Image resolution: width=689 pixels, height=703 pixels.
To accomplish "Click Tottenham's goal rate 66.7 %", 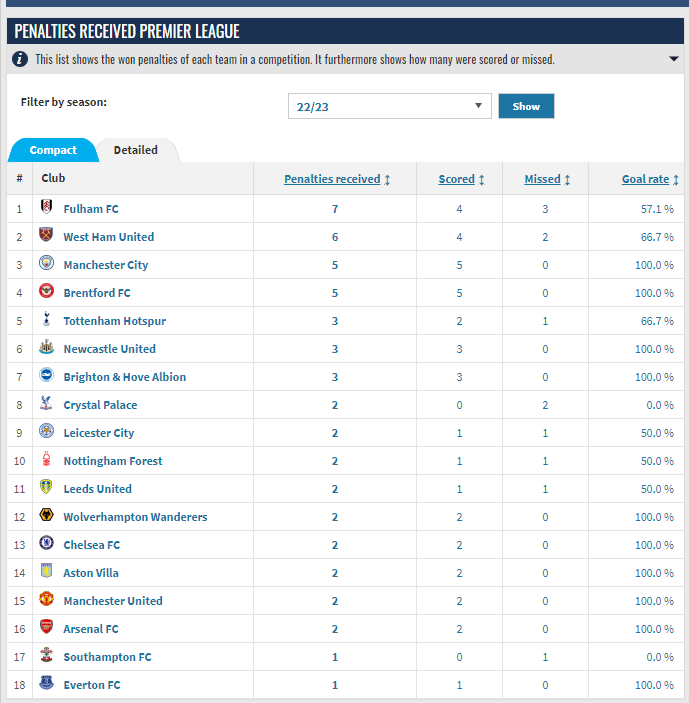I will click(657, 321).
